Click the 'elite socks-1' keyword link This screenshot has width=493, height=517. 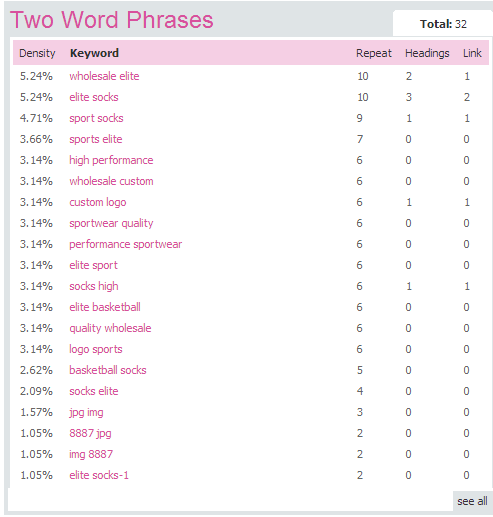click(x=99, y=475)
